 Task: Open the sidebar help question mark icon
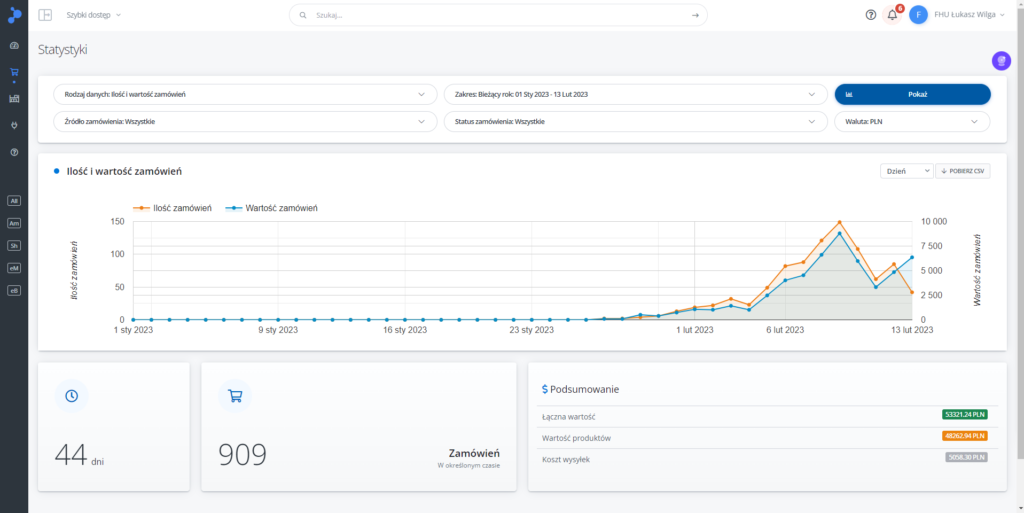(x=14, y=152)
